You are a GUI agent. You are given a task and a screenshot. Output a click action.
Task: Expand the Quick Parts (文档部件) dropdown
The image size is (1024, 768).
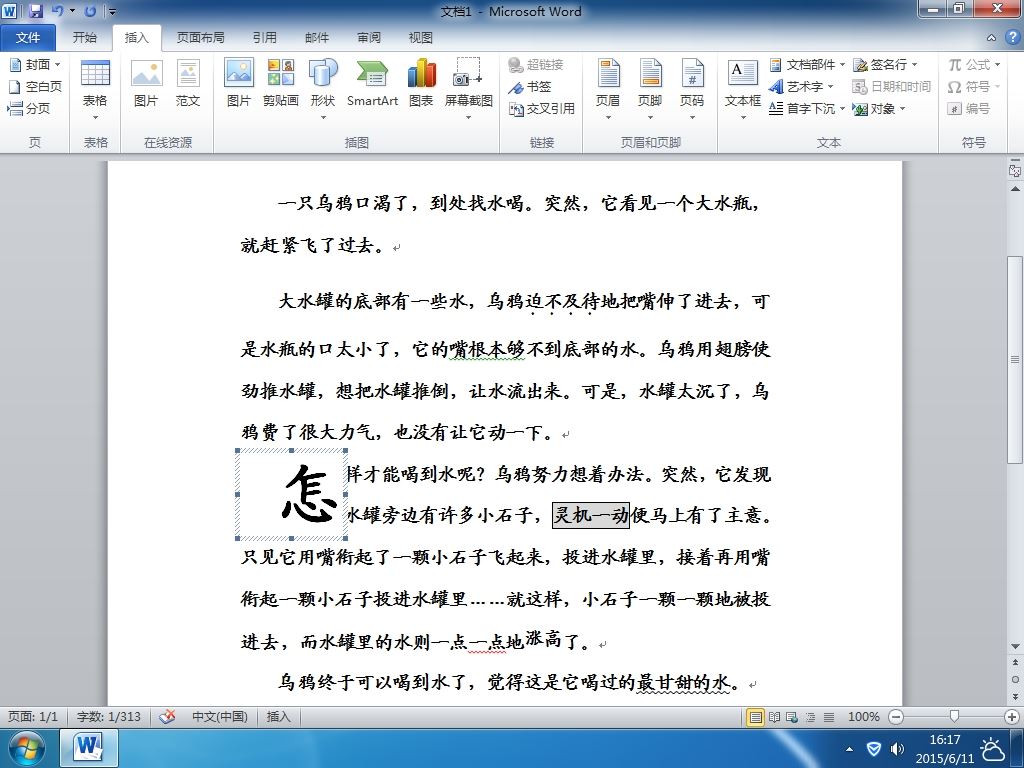pos(842,65)
